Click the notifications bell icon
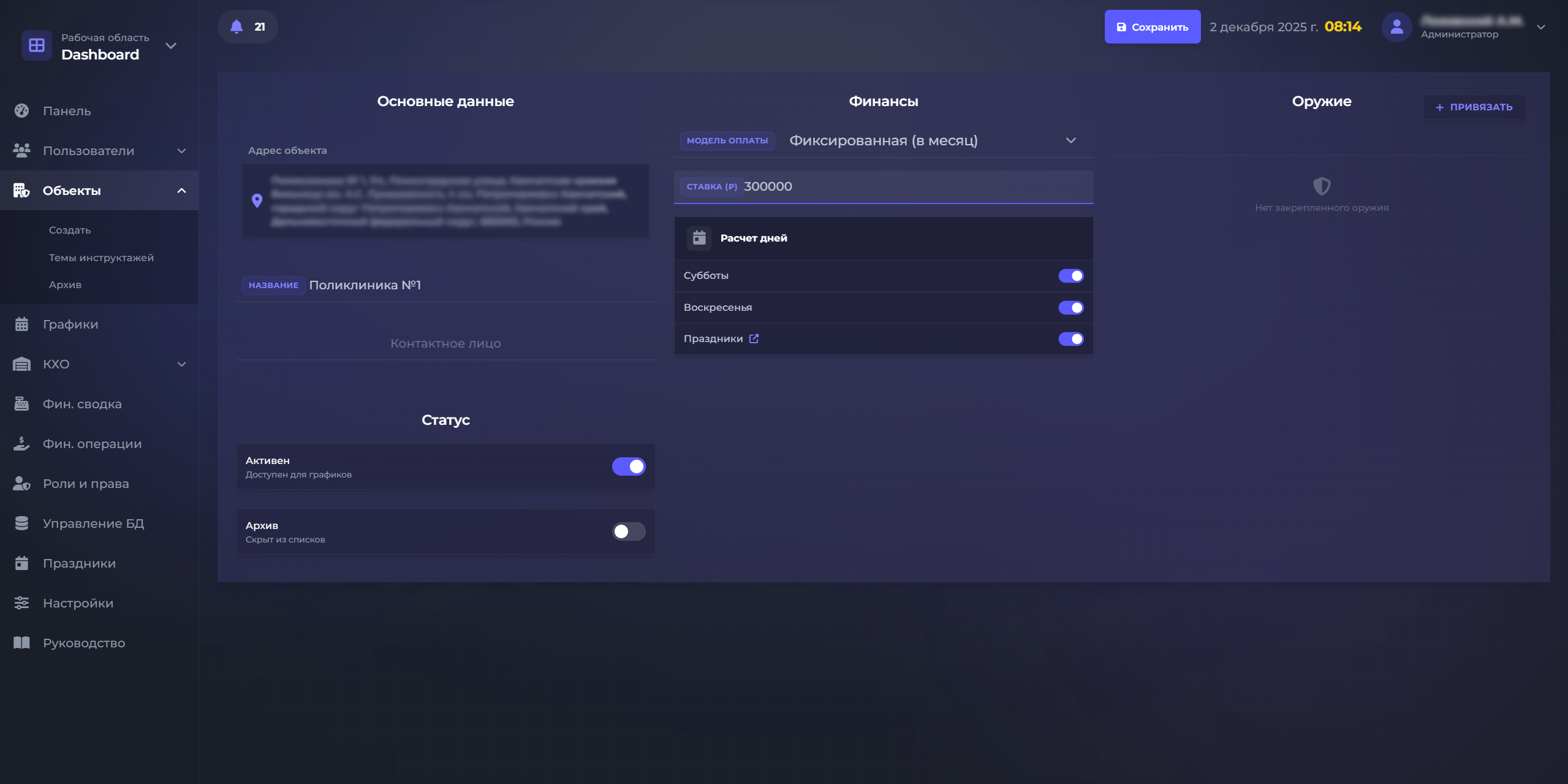The height and width of the screenshot is (784, 1568). pyautogui.click(x=237, y=27)
